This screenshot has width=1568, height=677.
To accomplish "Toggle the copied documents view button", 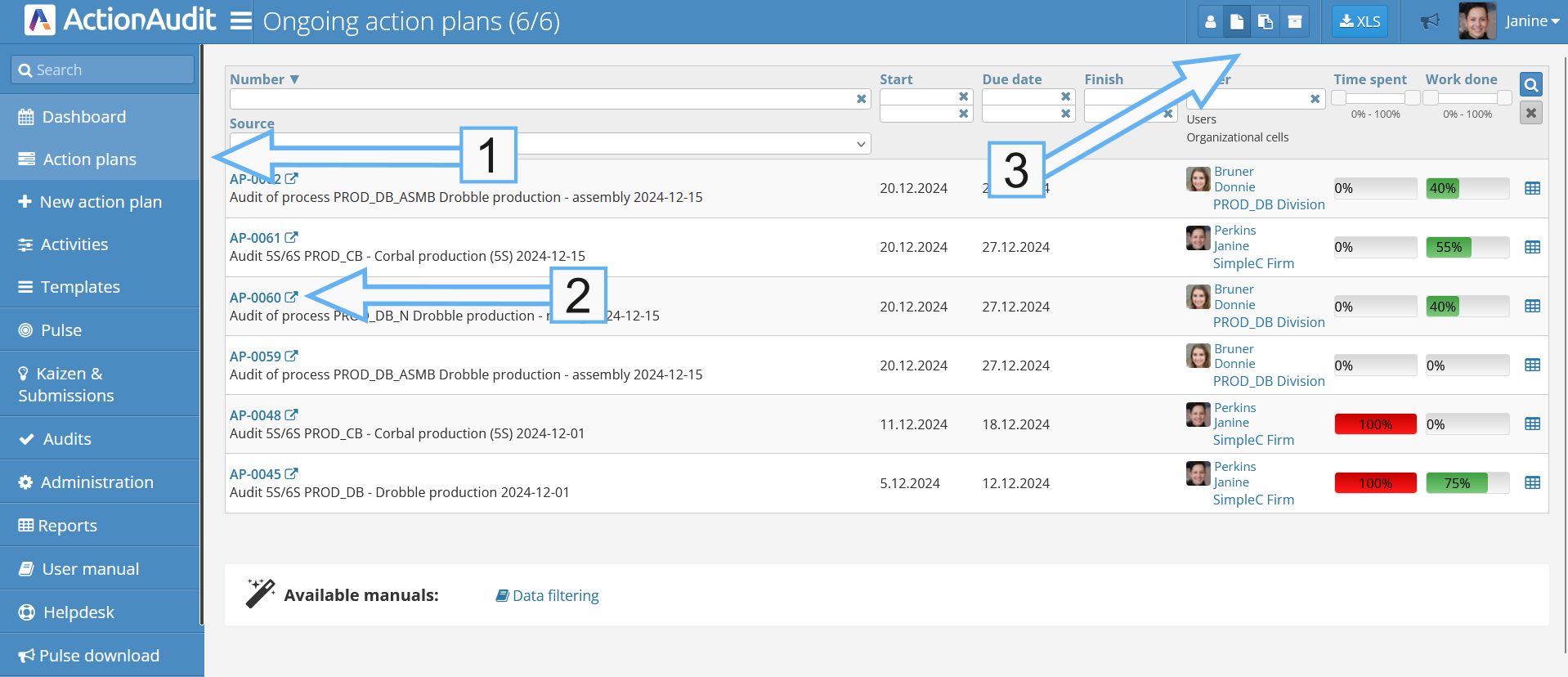I will point(1266,22).
